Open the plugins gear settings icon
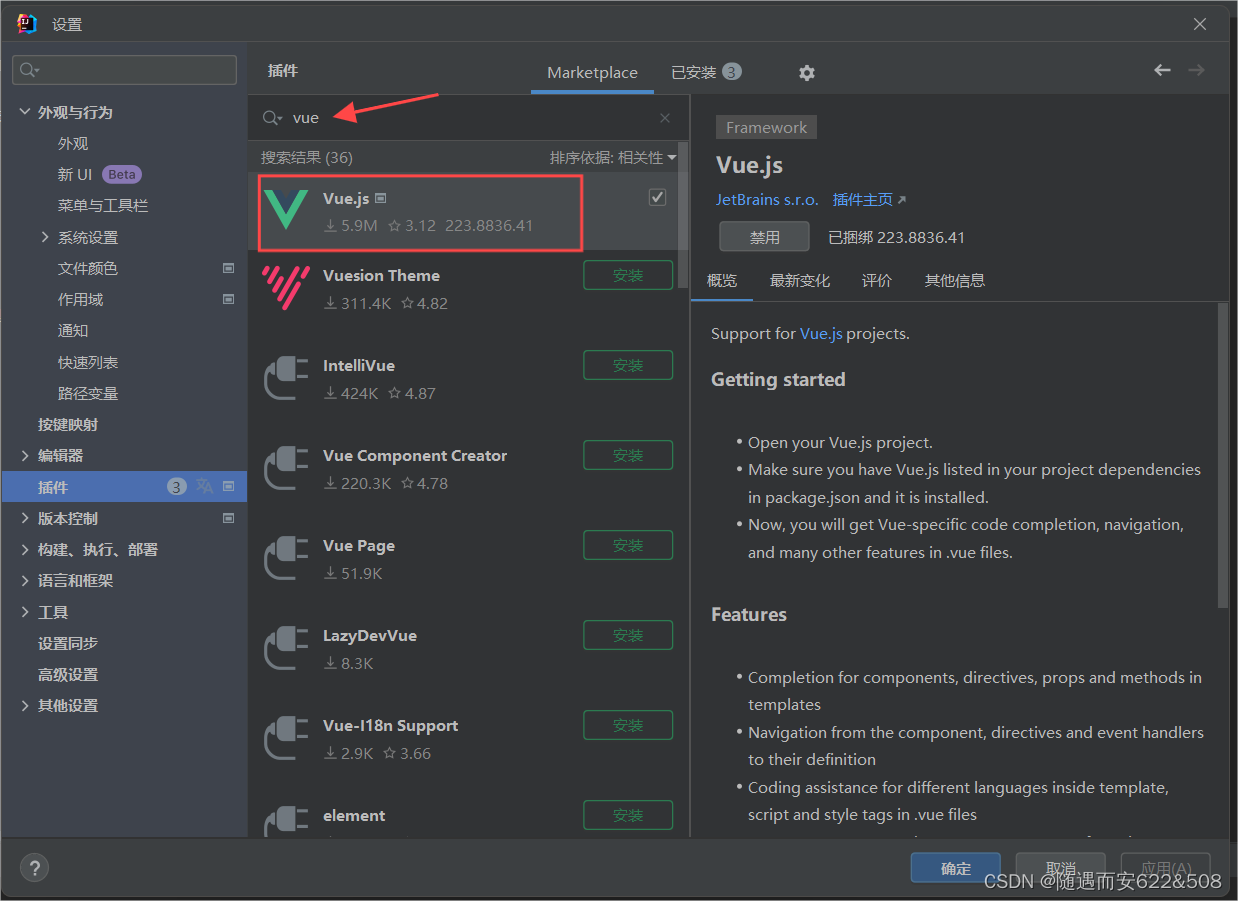Image resolution: width=1238 pixels, height=901 pixels. coord(806,72)
